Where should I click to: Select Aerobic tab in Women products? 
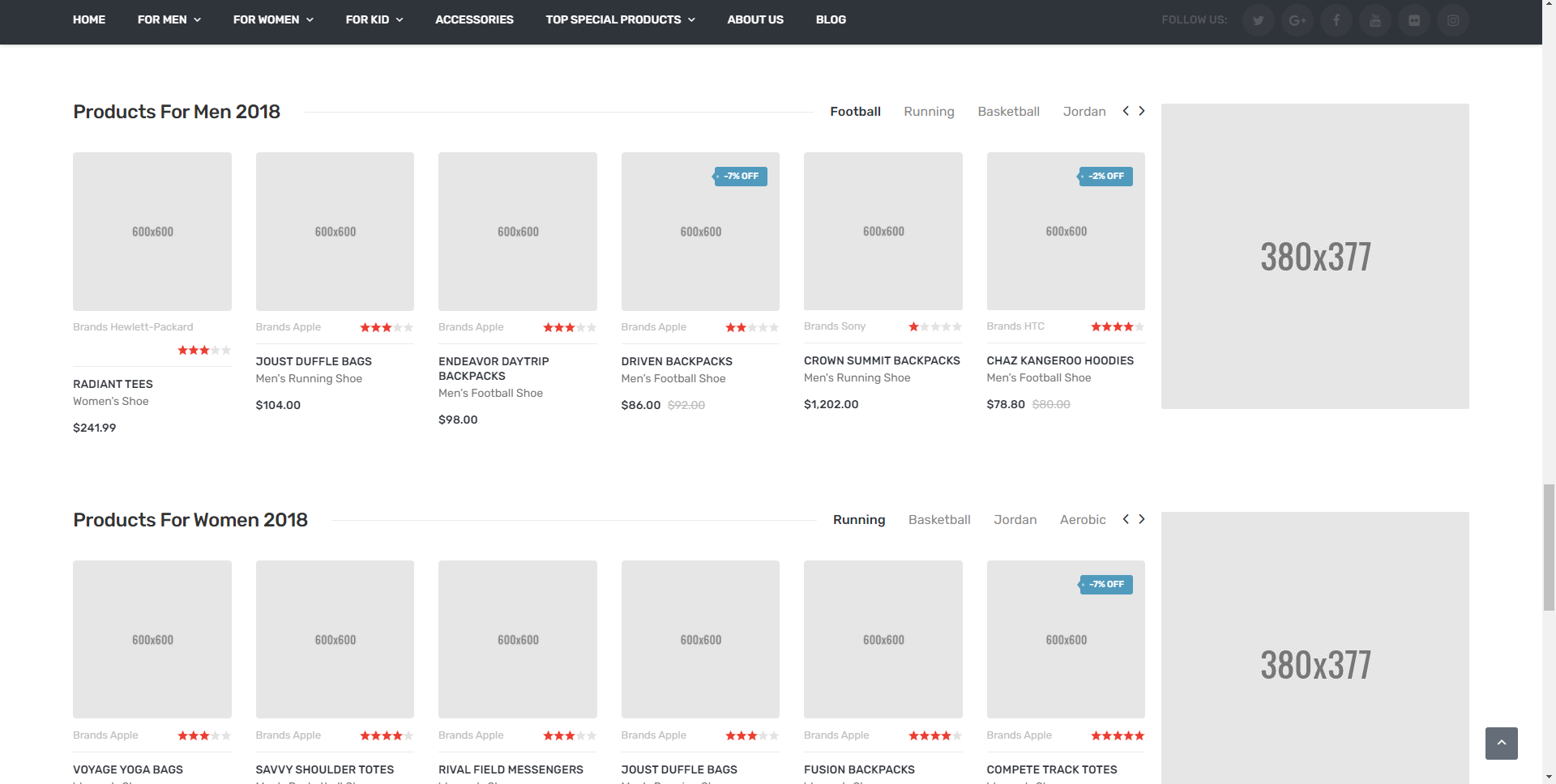(x=1083, y=519)
